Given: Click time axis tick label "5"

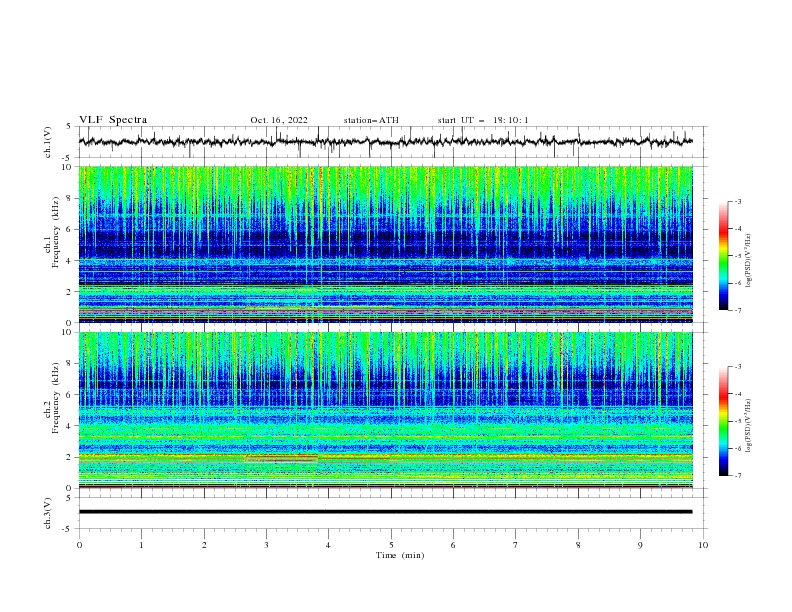Looking at the screenshot, I should (391, 545).
